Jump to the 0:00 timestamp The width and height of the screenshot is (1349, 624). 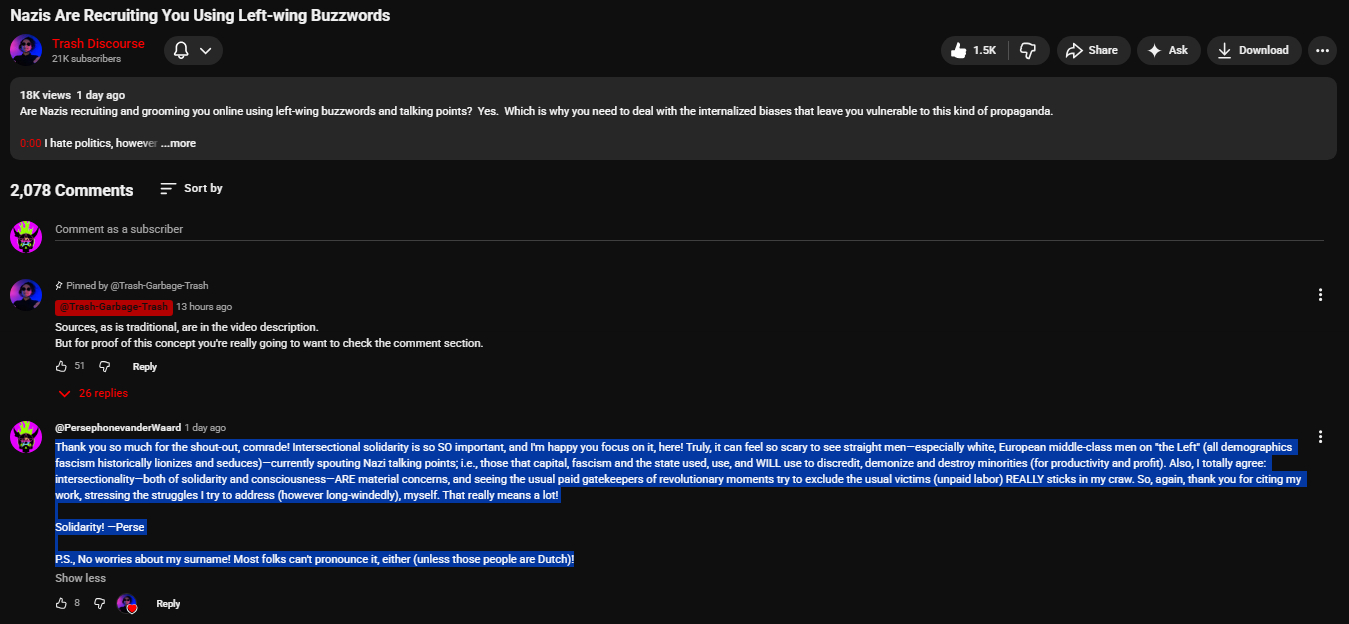coord(30,143)
